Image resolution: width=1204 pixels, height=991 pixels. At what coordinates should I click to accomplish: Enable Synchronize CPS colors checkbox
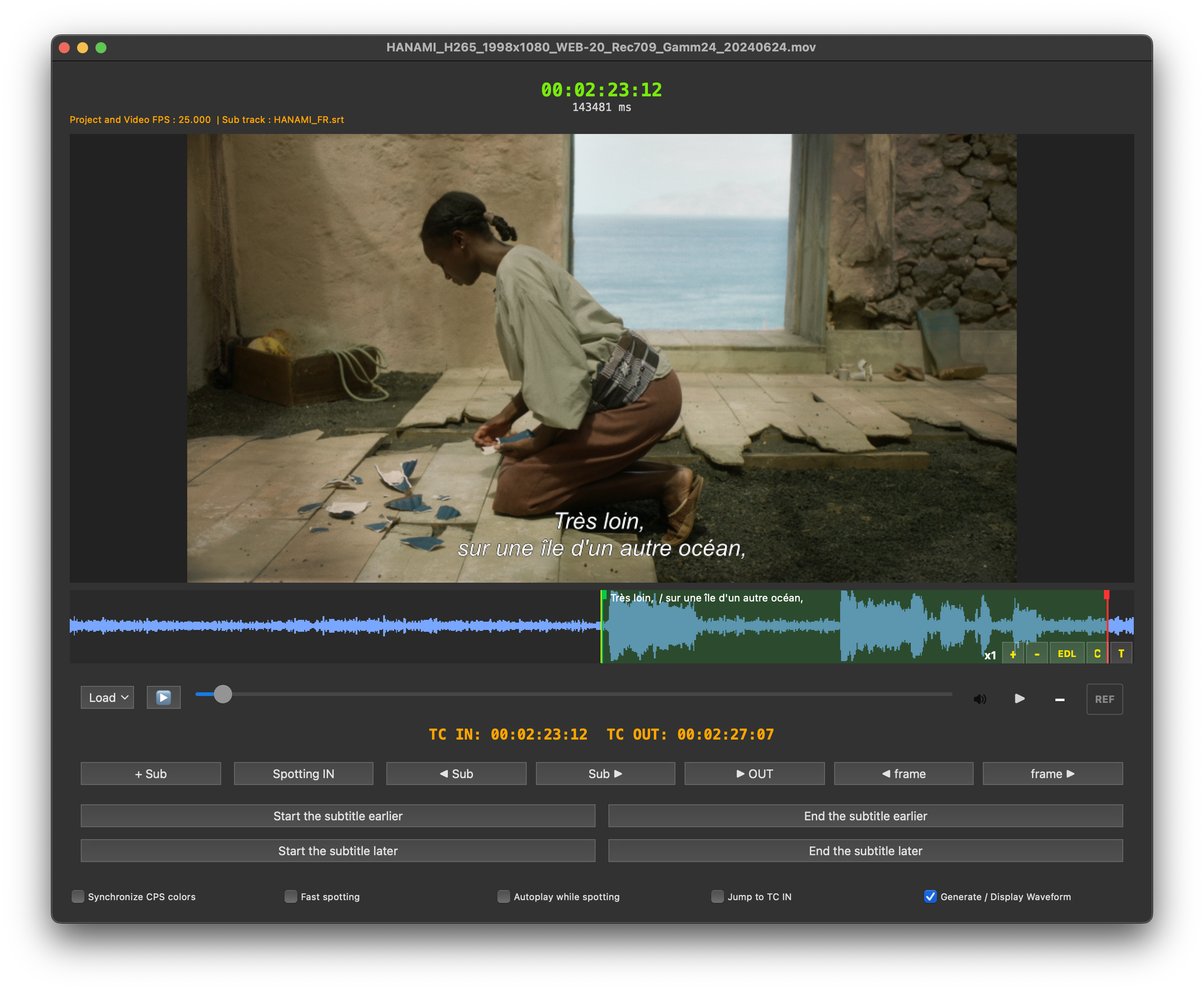[x=78, y=897]
